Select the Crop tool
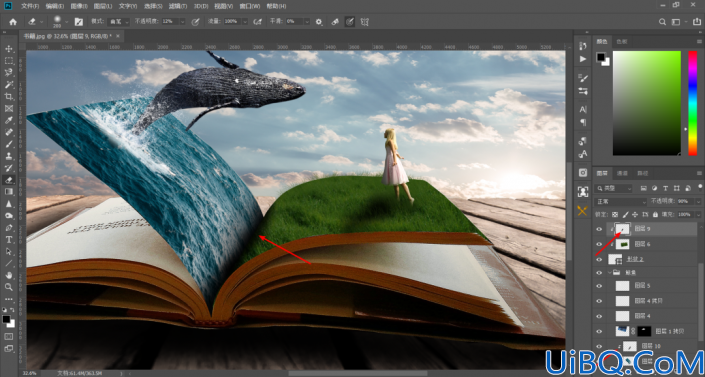 click(9, 96)
